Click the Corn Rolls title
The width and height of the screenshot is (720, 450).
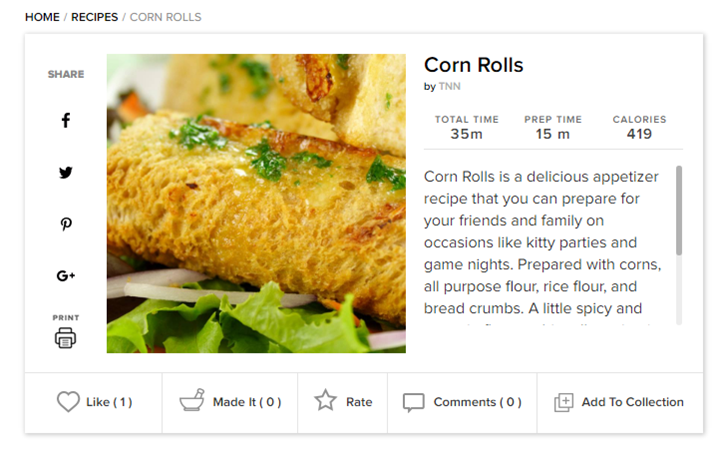click(473, 65)
